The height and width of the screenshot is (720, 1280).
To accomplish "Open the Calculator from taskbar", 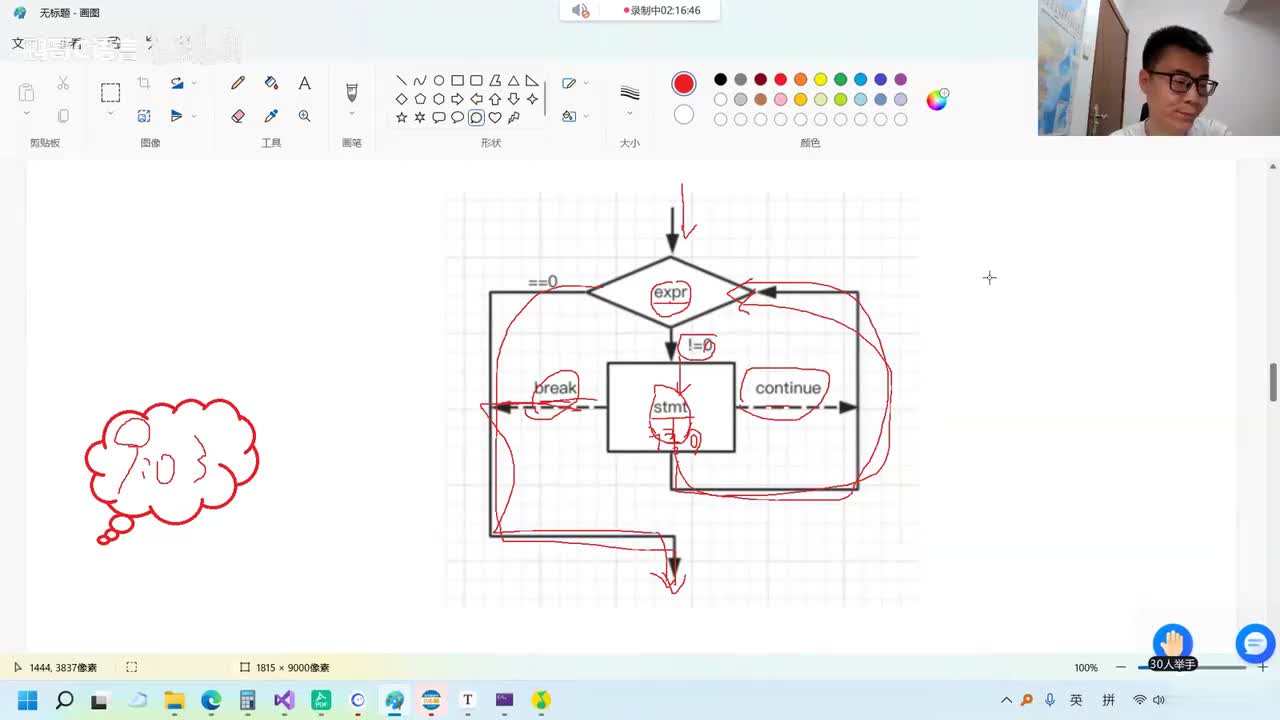I will point(247,700).
